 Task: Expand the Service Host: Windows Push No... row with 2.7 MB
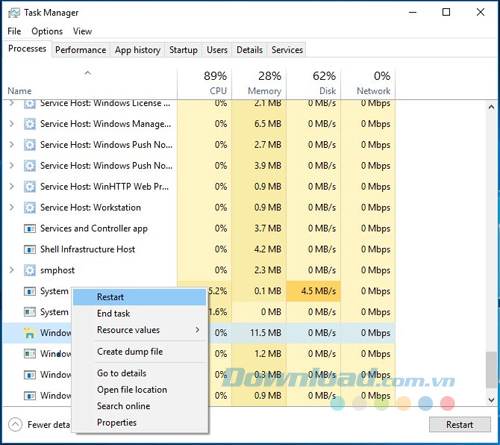click(12, 145)
